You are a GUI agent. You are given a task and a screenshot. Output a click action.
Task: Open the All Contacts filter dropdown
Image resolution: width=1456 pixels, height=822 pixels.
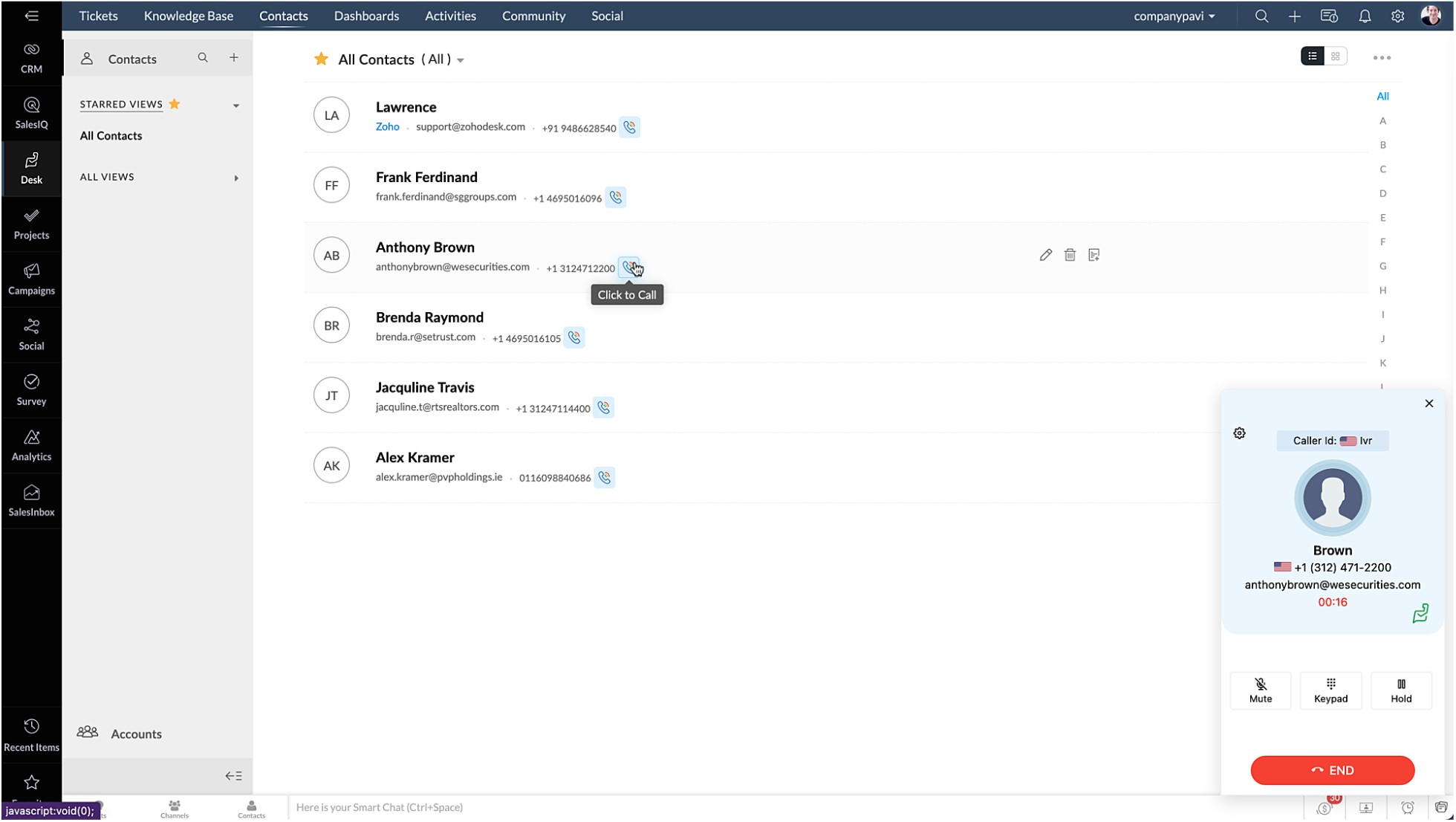tap(459, 60)
